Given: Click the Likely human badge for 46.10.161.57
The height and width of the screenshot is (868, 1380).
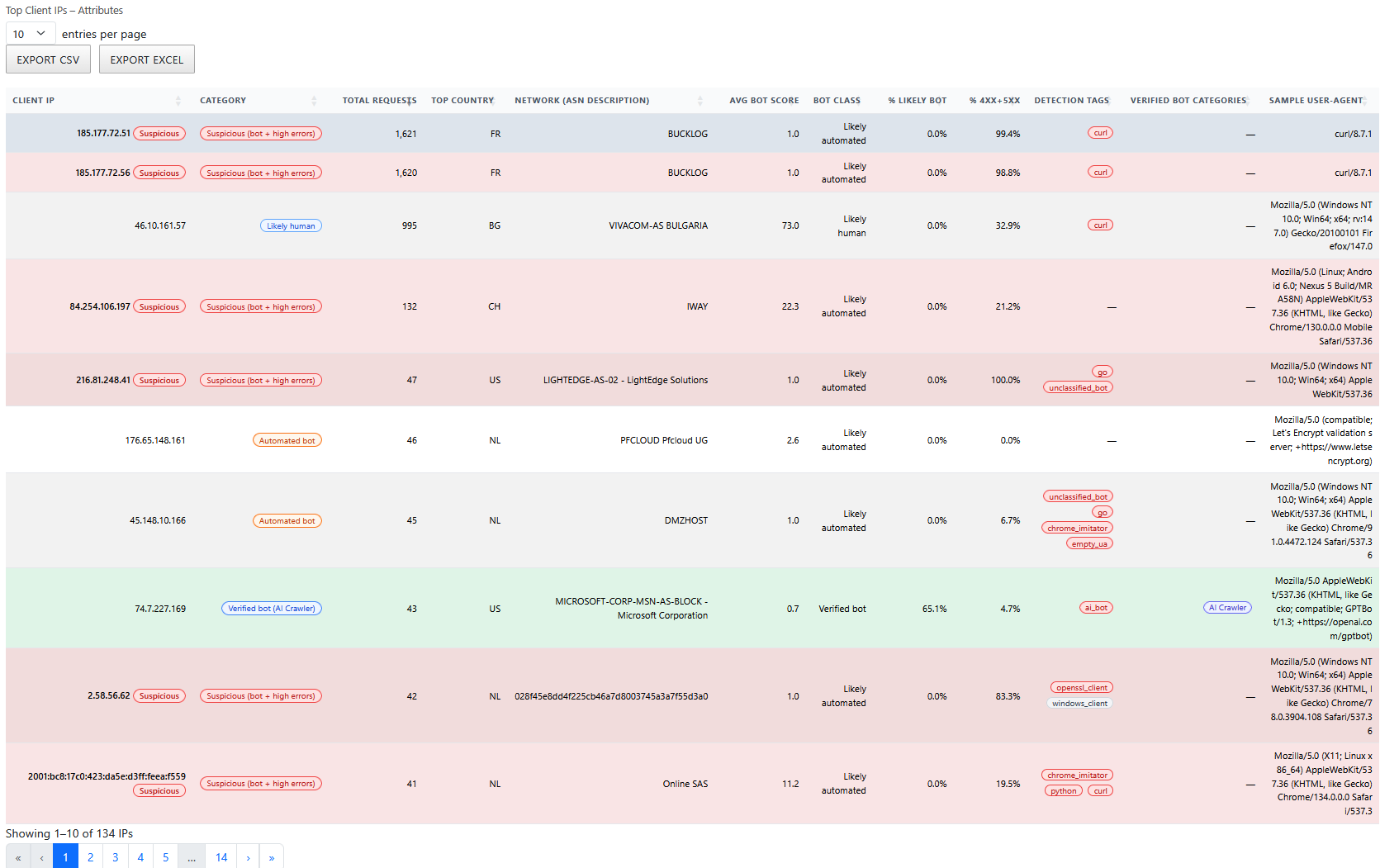Looking at the screenshot, I should click(291, 225).
